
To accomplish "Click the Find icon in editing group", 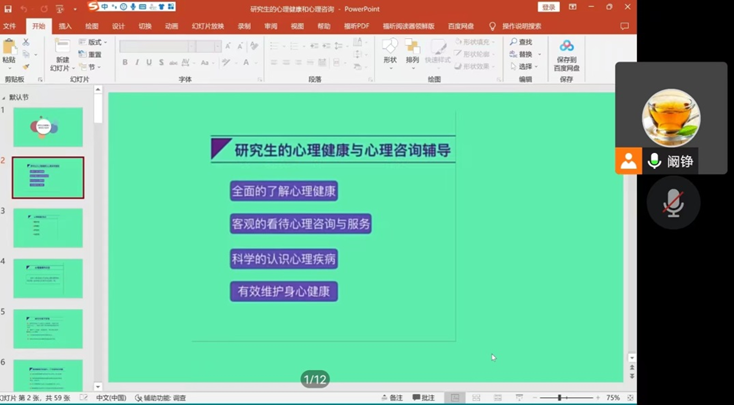I will [x=521, y=42].
